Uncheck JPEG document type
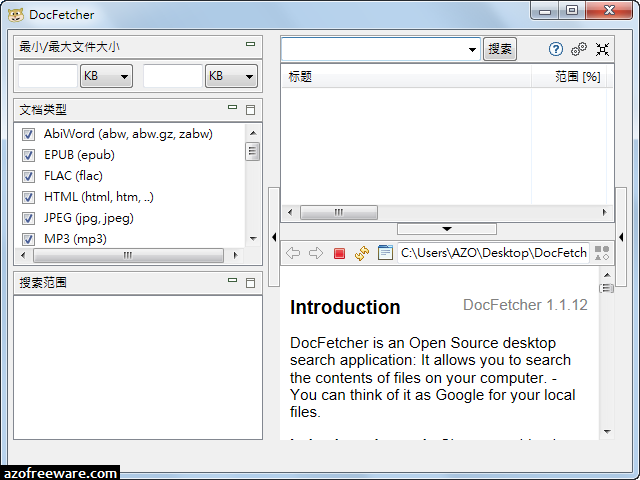This screenshot has height=480, width=640. tap(28, 218)
